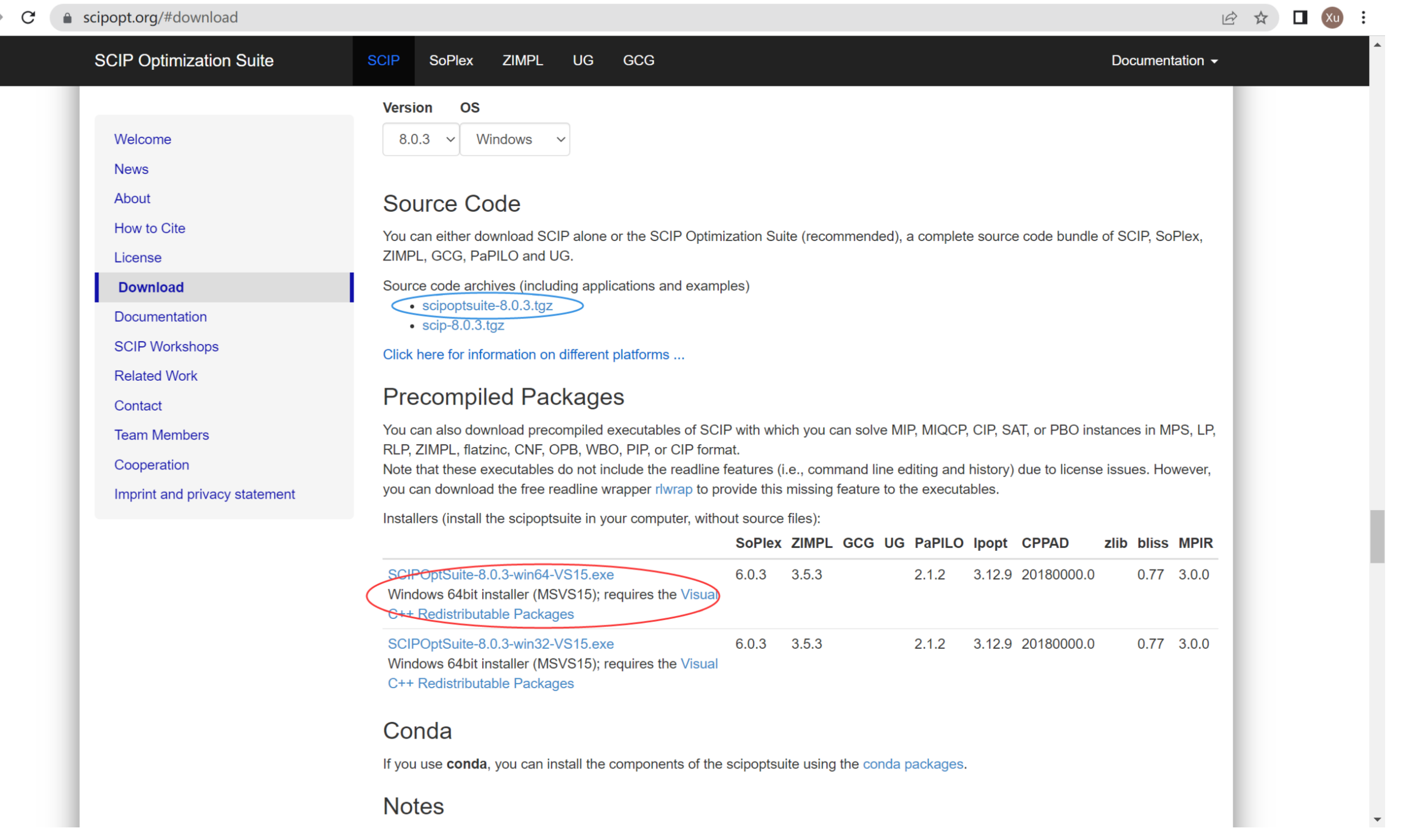Click scrollbar down arrow
1408x840 pixels.
(1377, 819)
